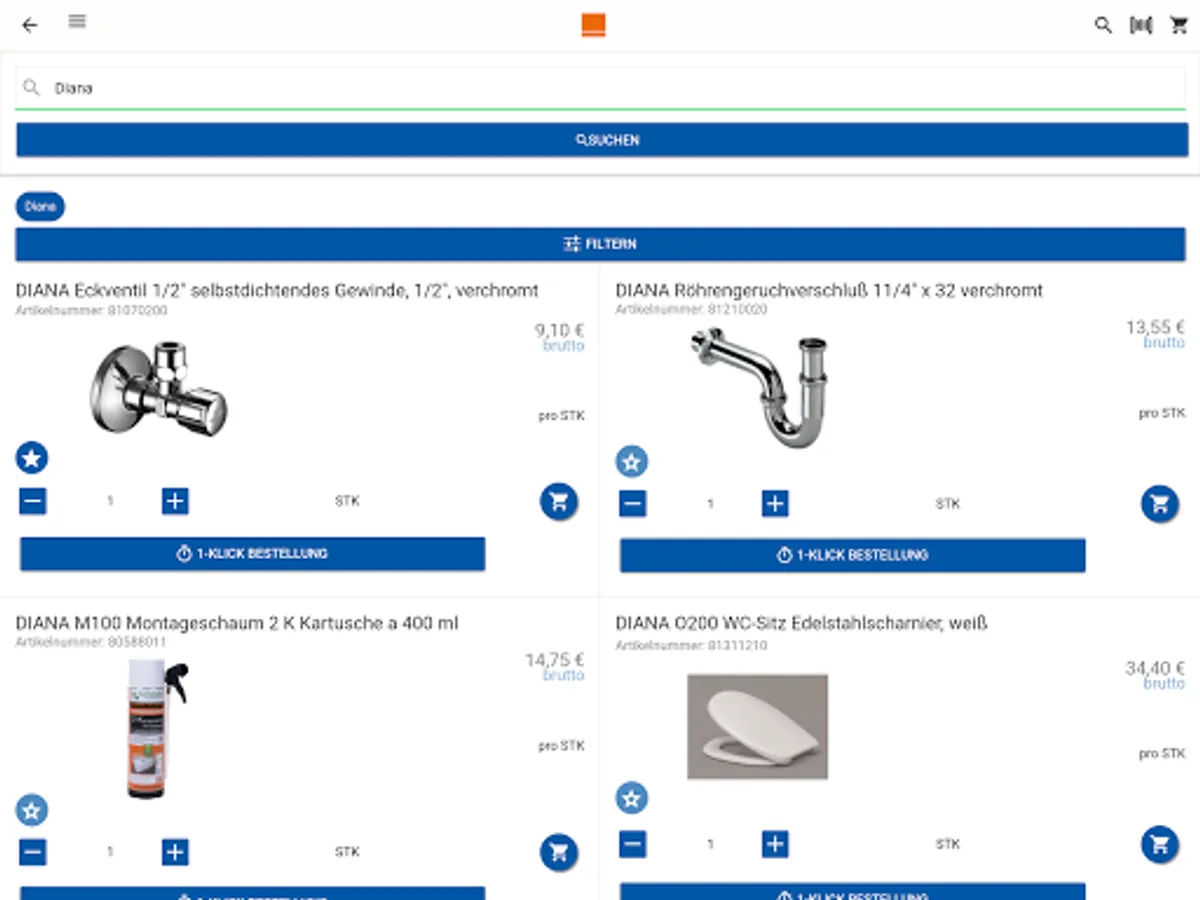Click 1-Klick Bestellung for Eckventil
The height and width of the screenshot is (900, 1200).
tap(253, 554)
